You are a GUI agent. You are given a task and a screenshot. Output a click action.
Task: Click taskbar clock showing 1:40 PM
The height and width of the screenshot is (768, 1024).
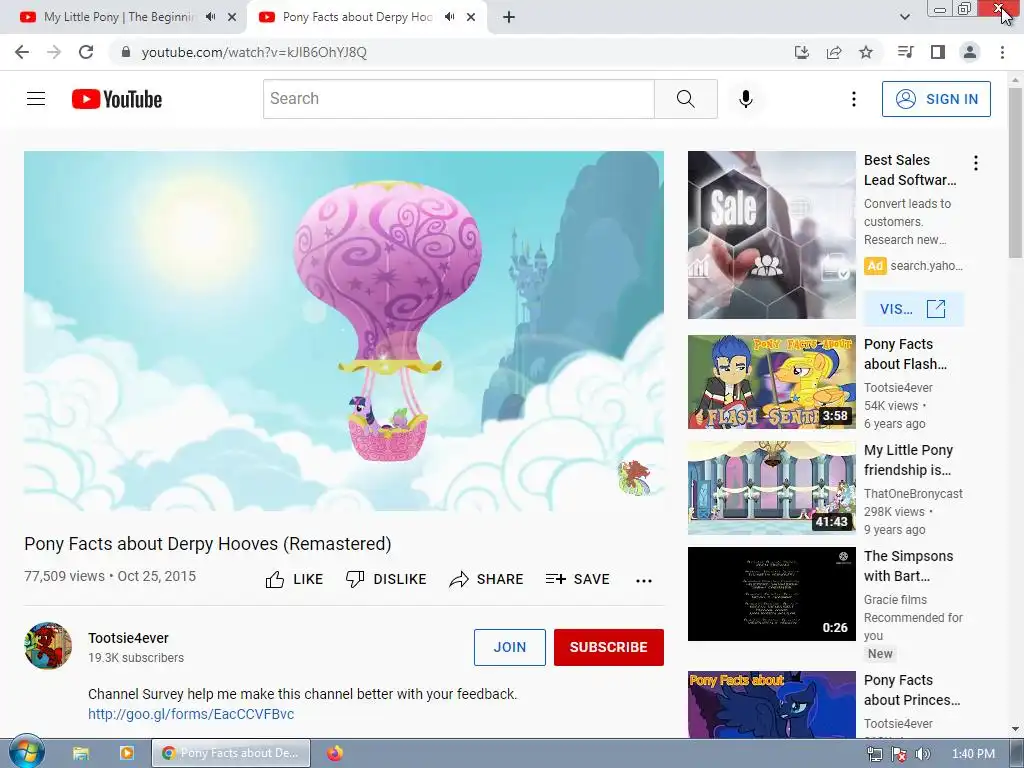tap(973, 754)
